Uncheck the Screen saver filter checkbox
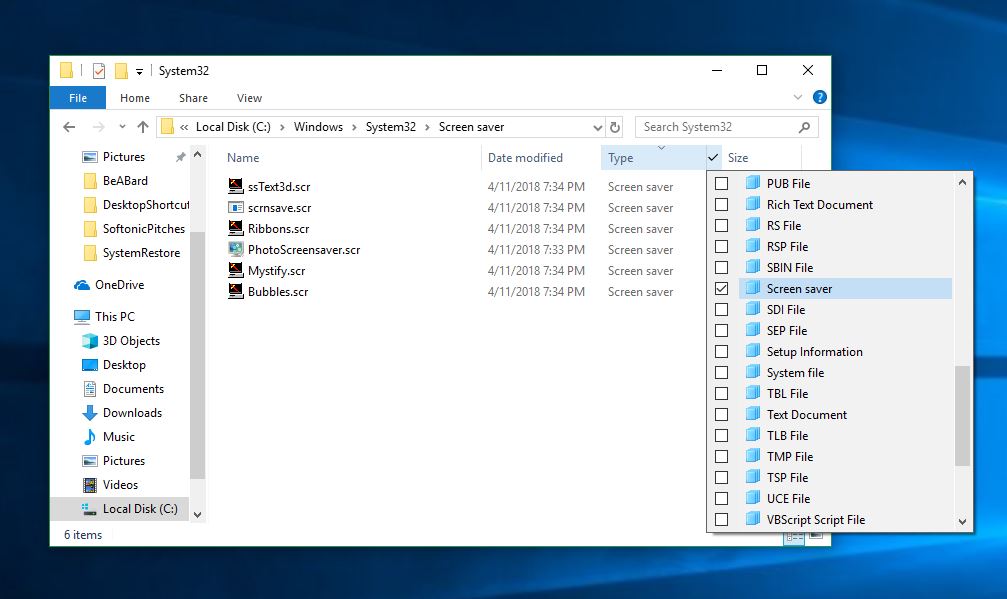Image resolution: width=1007 pixels, height=599 pixels. (x=721, y=289)
